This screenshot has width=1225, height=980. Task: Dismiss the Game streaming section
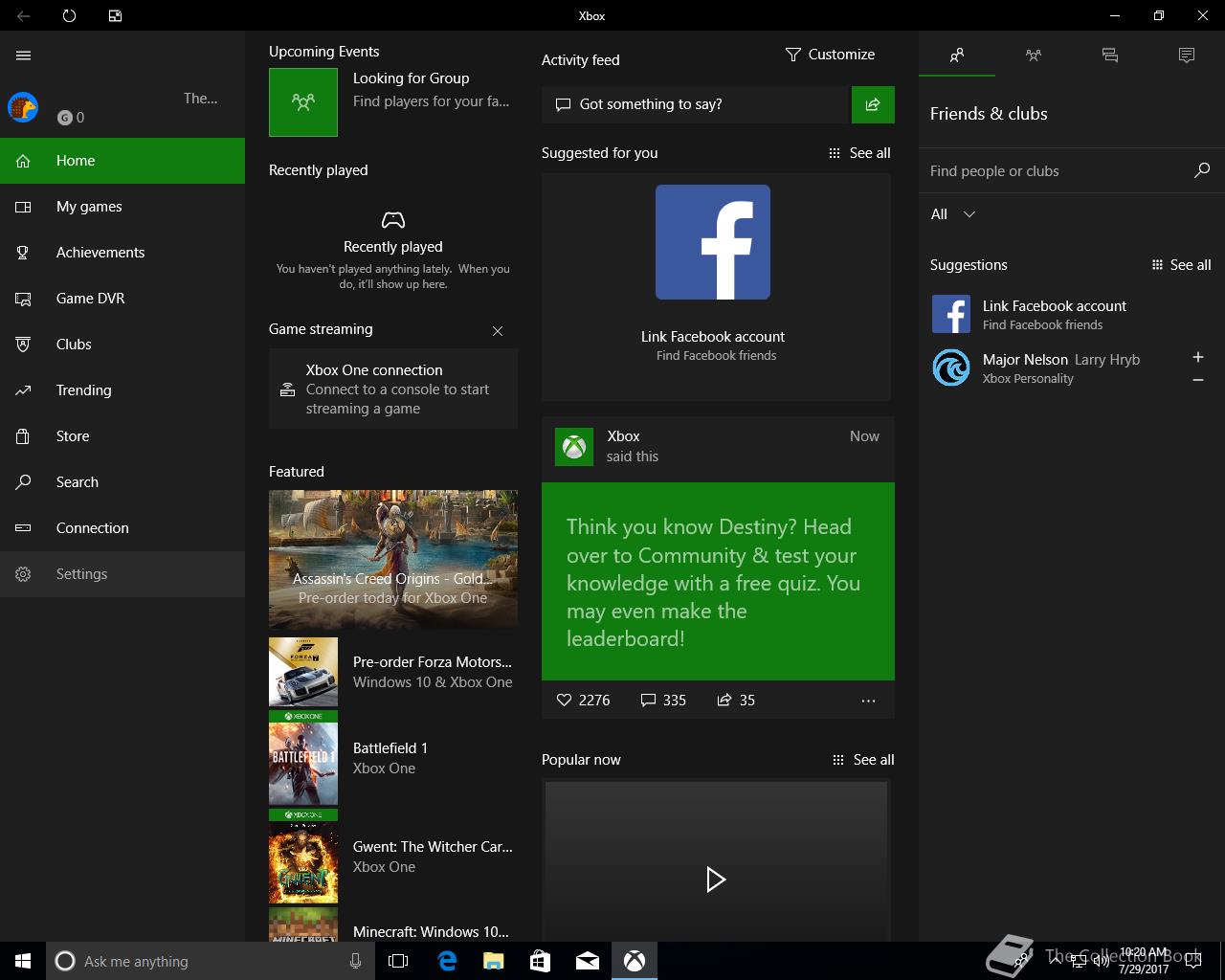[498, 331]
